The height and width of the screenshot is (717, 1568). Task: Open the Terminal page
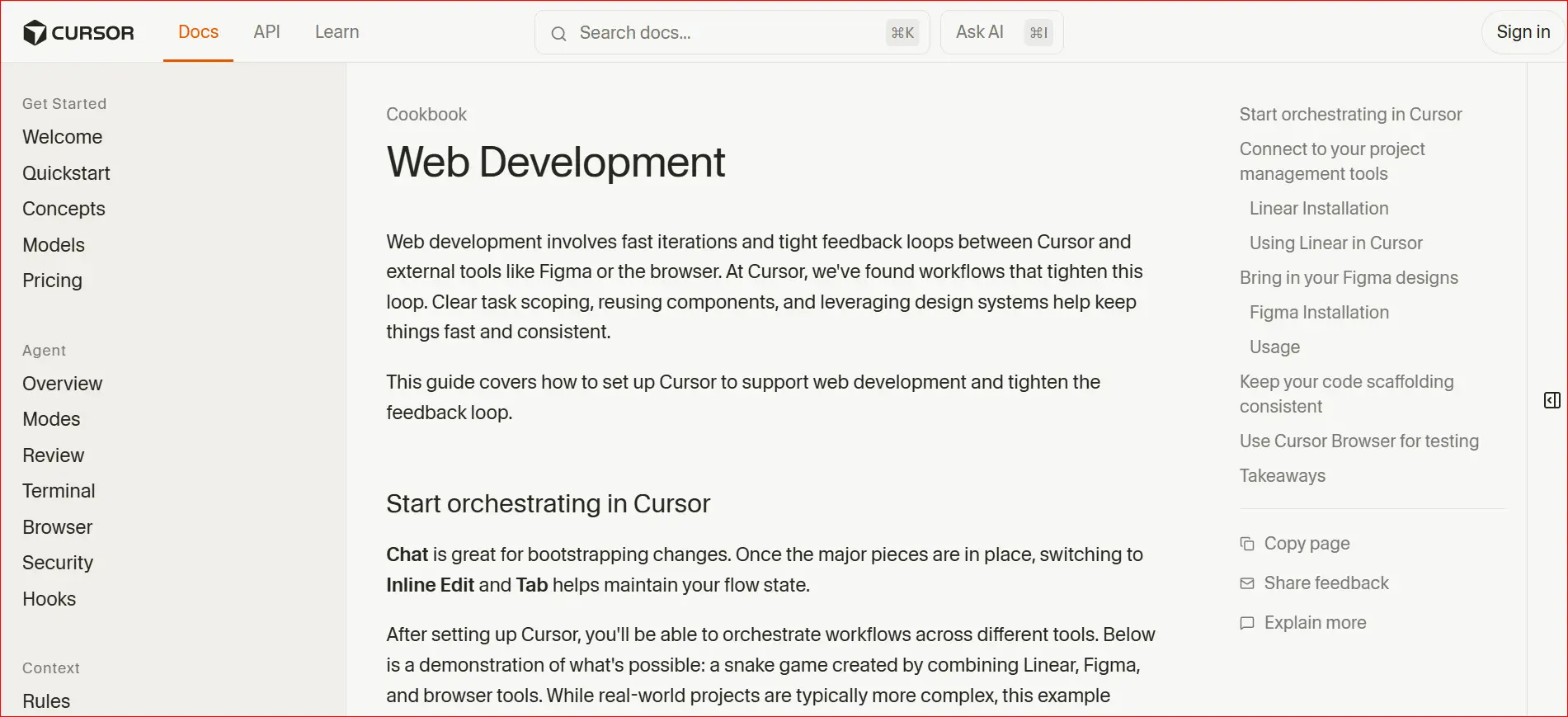[59, 491]
